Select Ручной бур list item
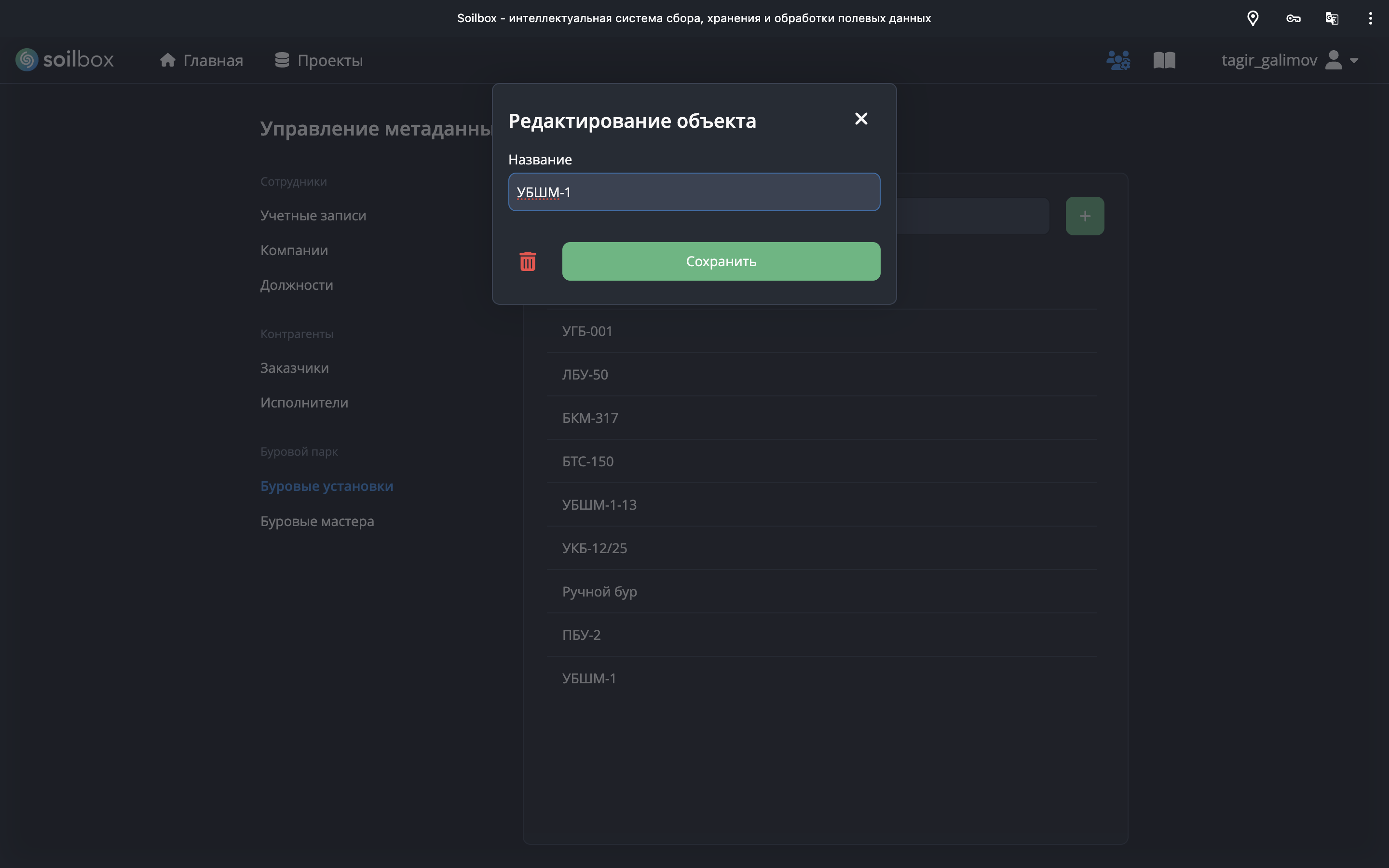This screenshot has height=868, width=1389. point(599,591)
